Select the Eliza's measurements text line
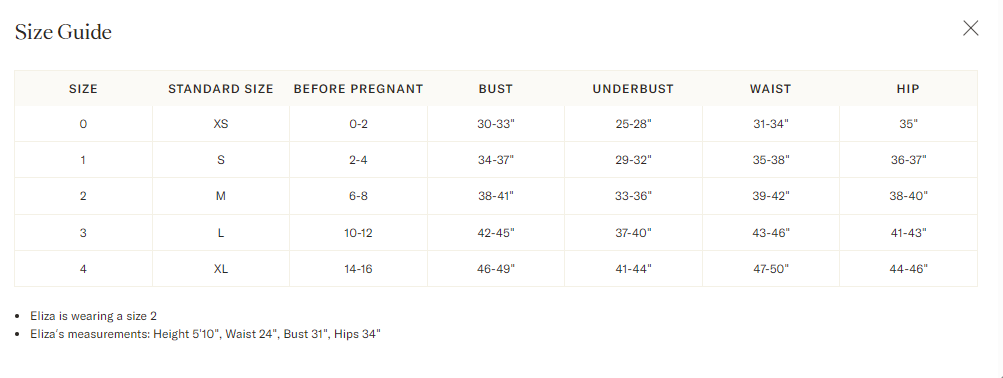Viewport: 1003px width, 378px height. [x=205, y=334]
